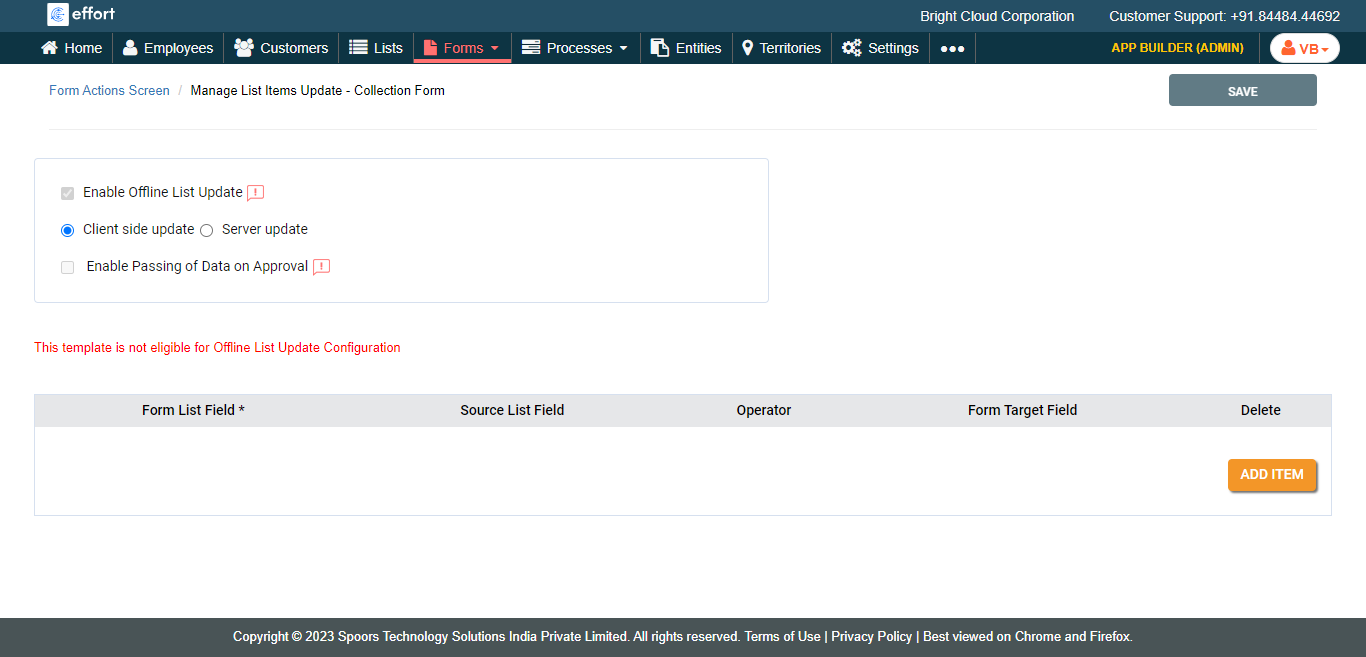Open the VB user profile dropdown
The image size is (1366, 657).
(1304, 48)
